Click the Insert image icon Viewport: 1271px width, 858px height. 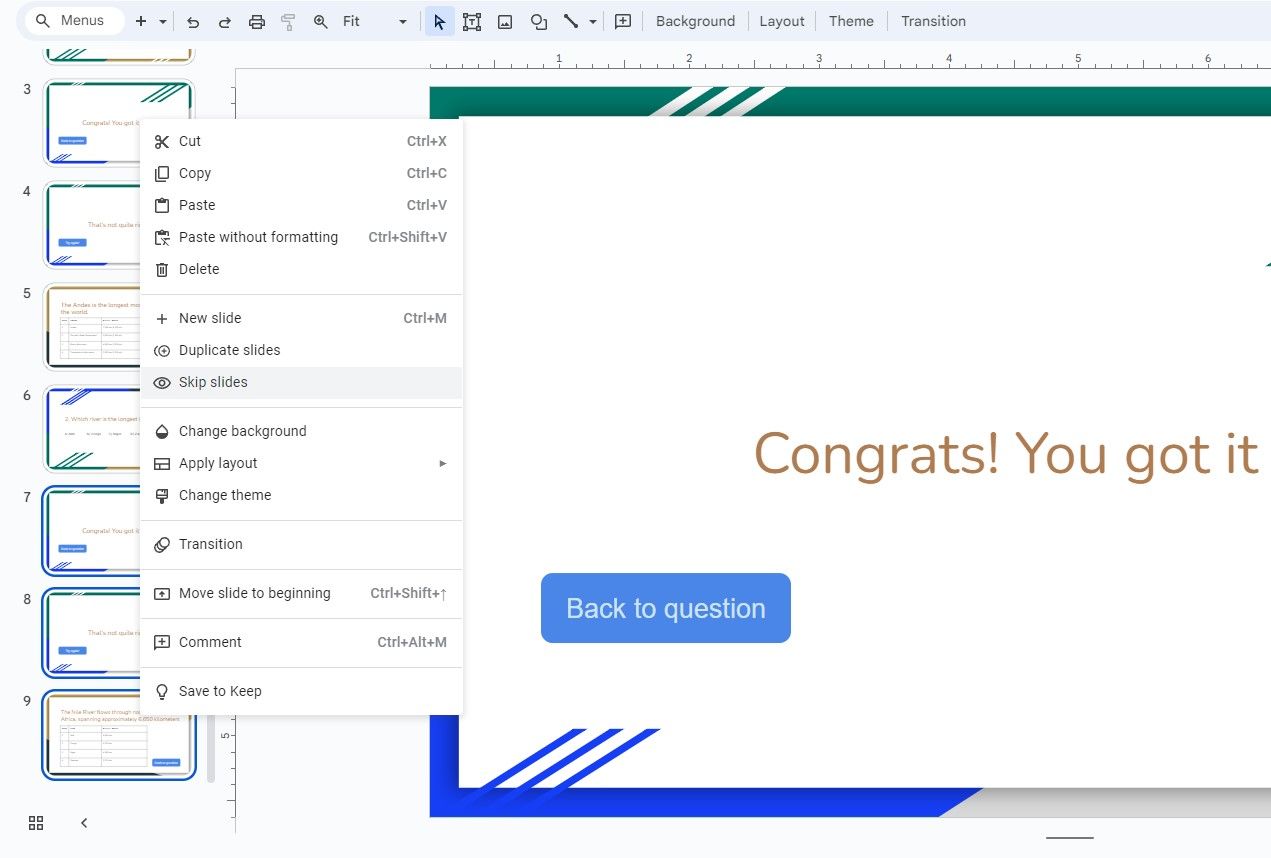[x=505, y=21]
